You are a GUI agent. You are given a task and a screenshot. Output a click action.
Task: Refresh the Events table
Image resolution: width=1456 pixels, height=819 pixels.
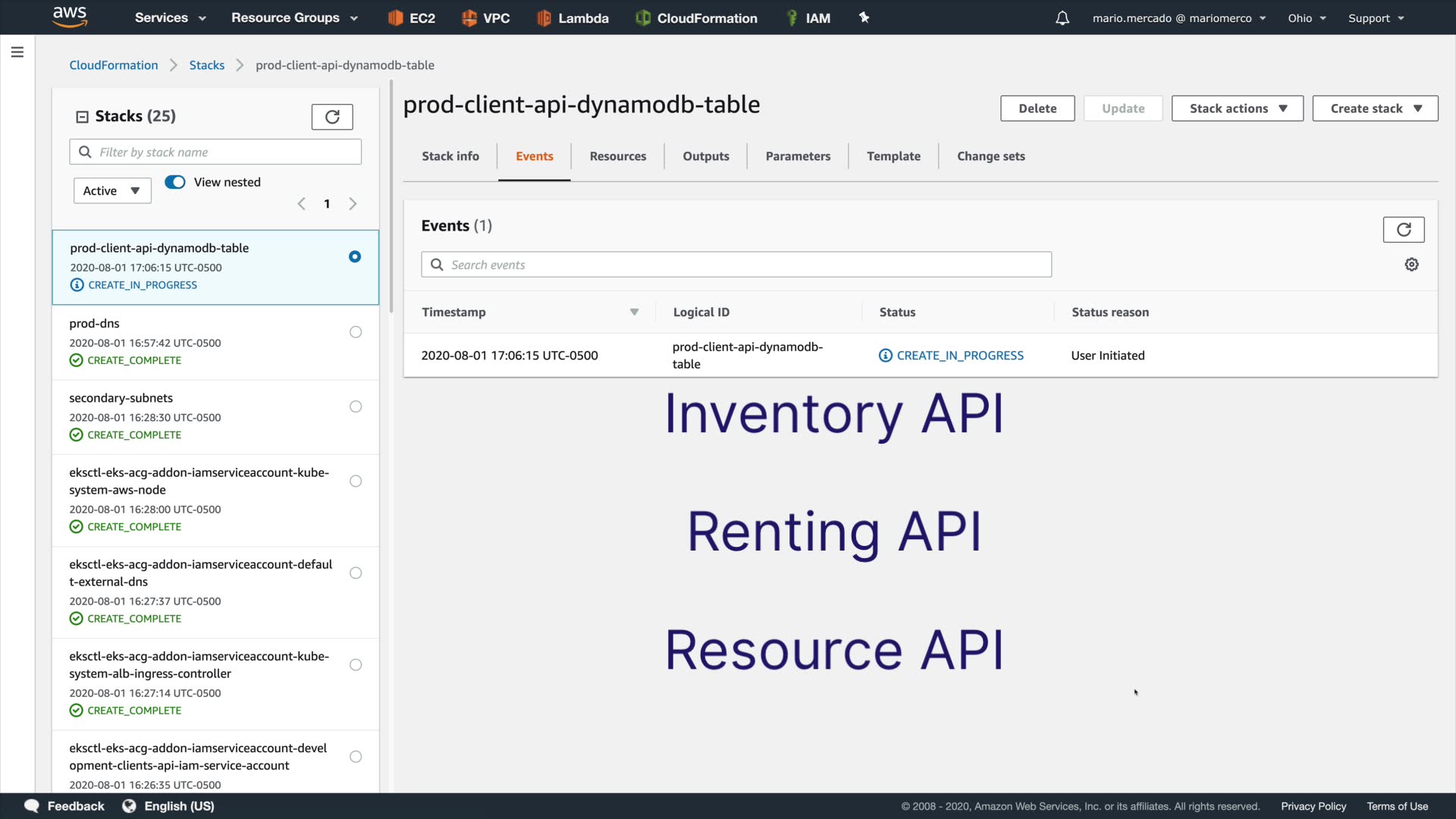[x=1403, y=229]
